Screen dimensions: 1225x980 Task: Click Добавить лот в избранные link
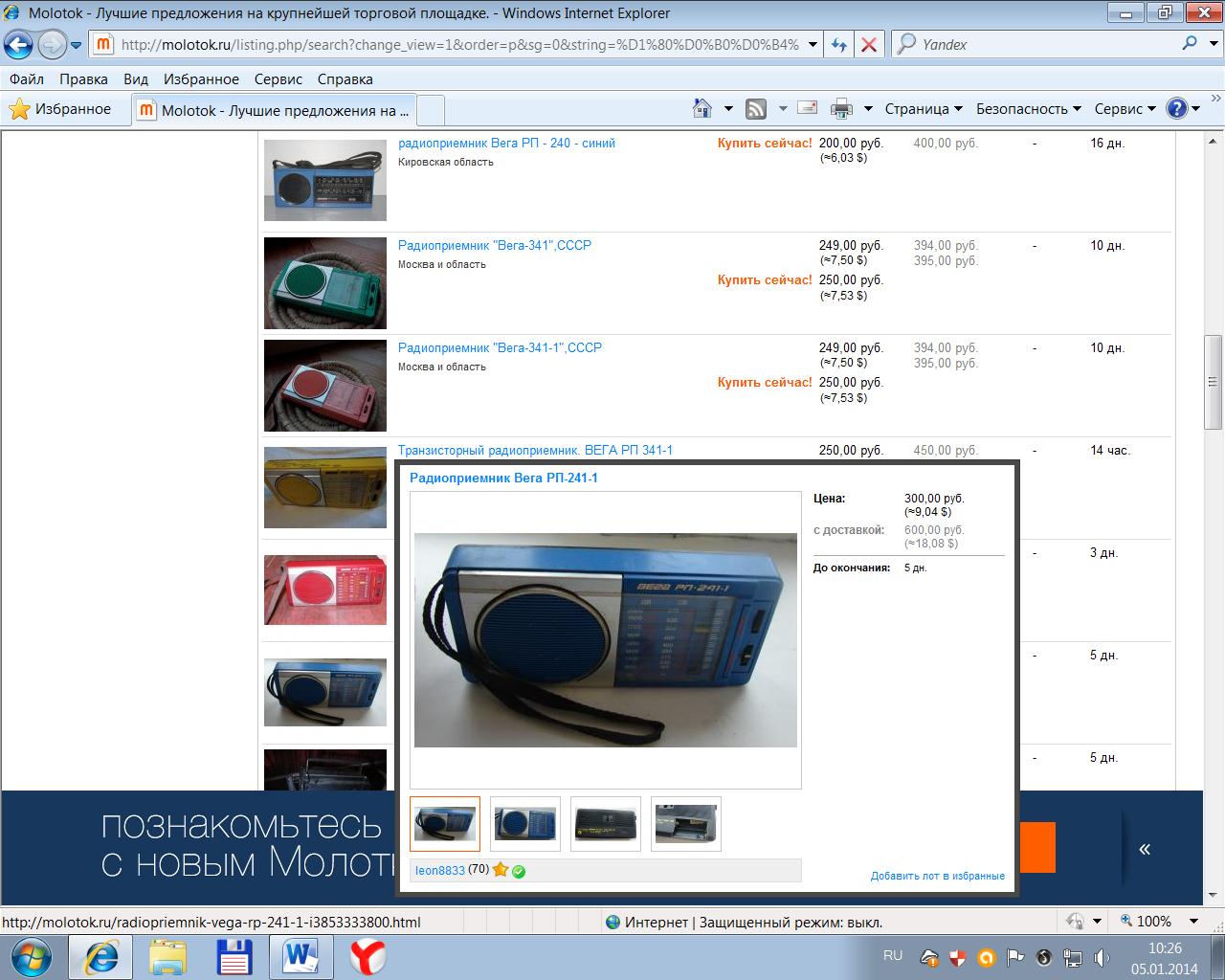pyautogui.click(x=937, y=876)
